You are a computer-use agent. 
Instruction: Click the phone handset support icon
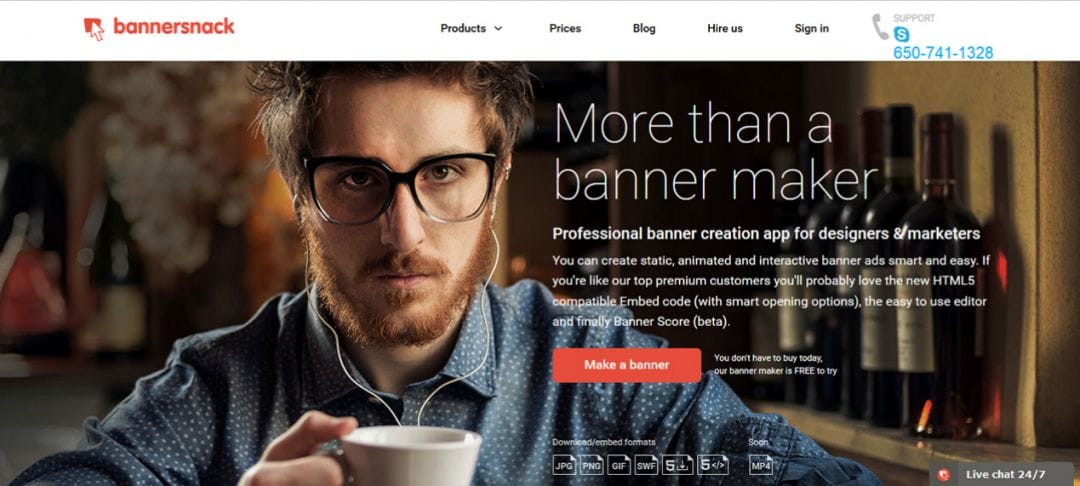click(880, 27)
